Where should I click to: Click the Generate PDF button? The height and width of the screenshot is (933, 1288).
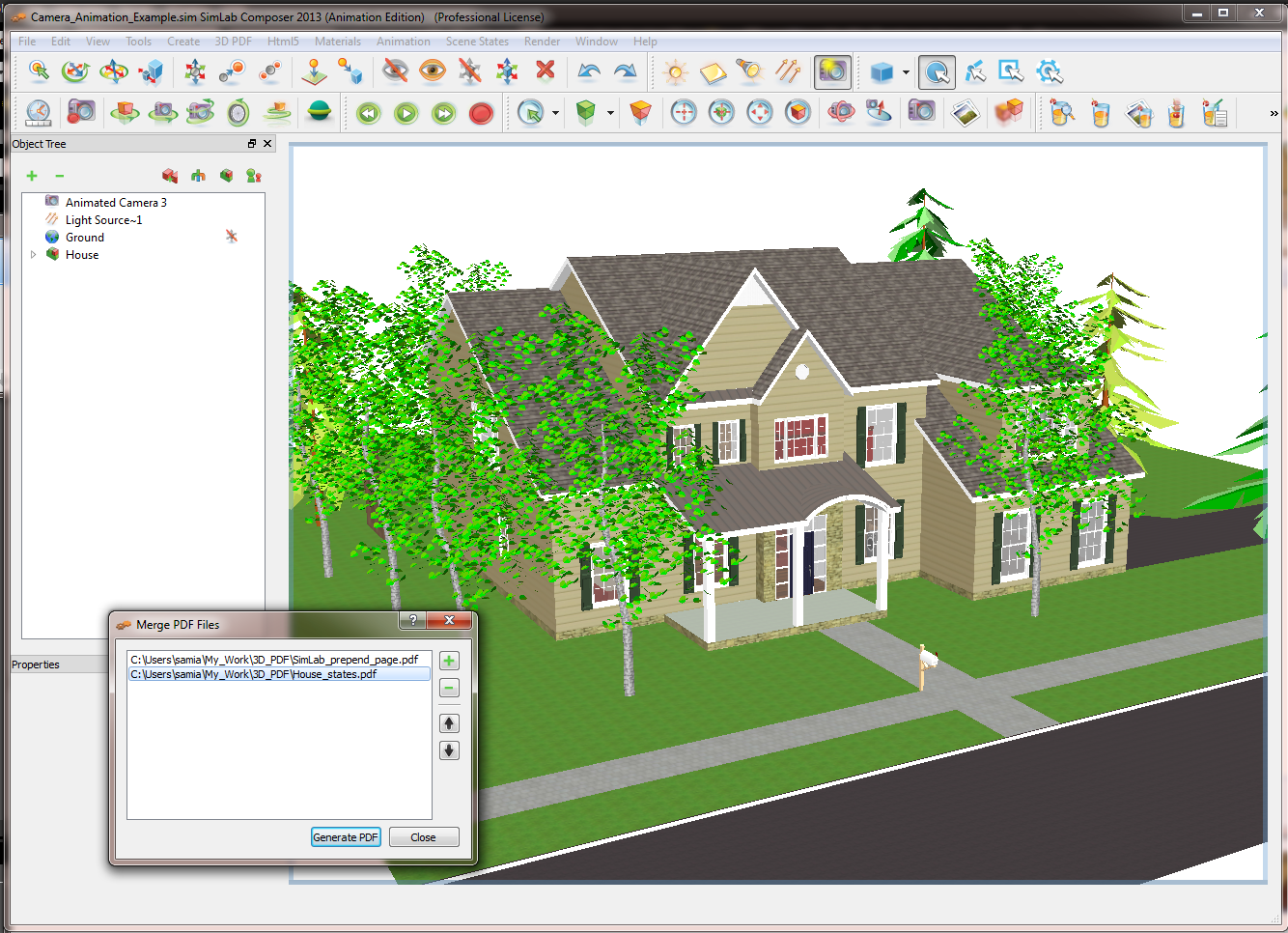[346, 837]
